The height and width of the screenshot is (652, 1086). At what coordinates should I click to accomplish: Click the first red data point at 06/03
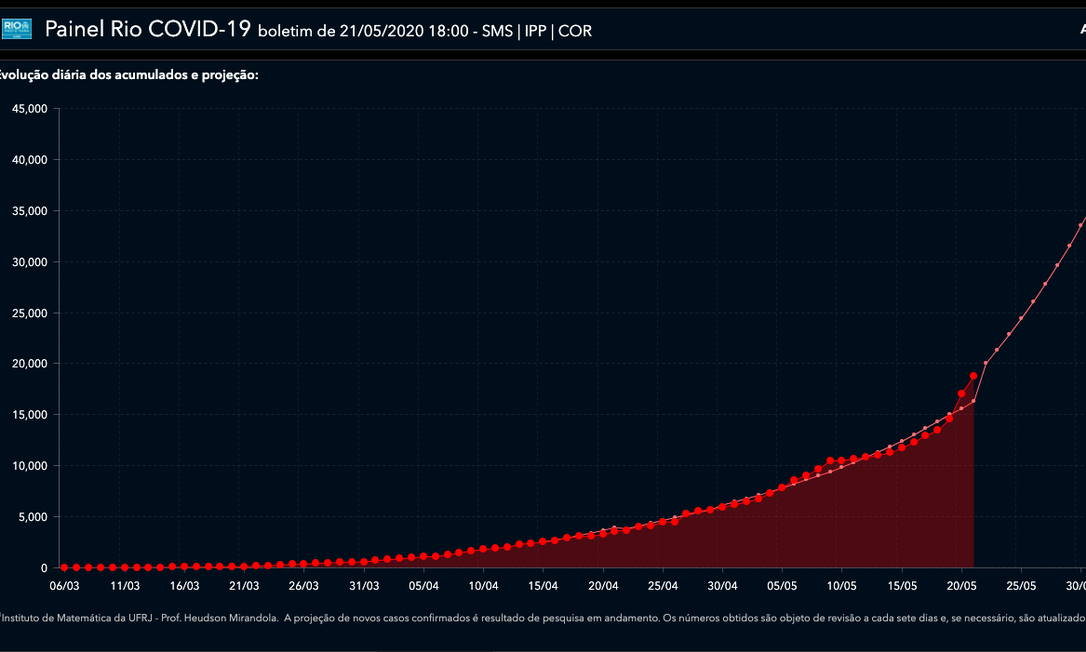pos(64,567)
